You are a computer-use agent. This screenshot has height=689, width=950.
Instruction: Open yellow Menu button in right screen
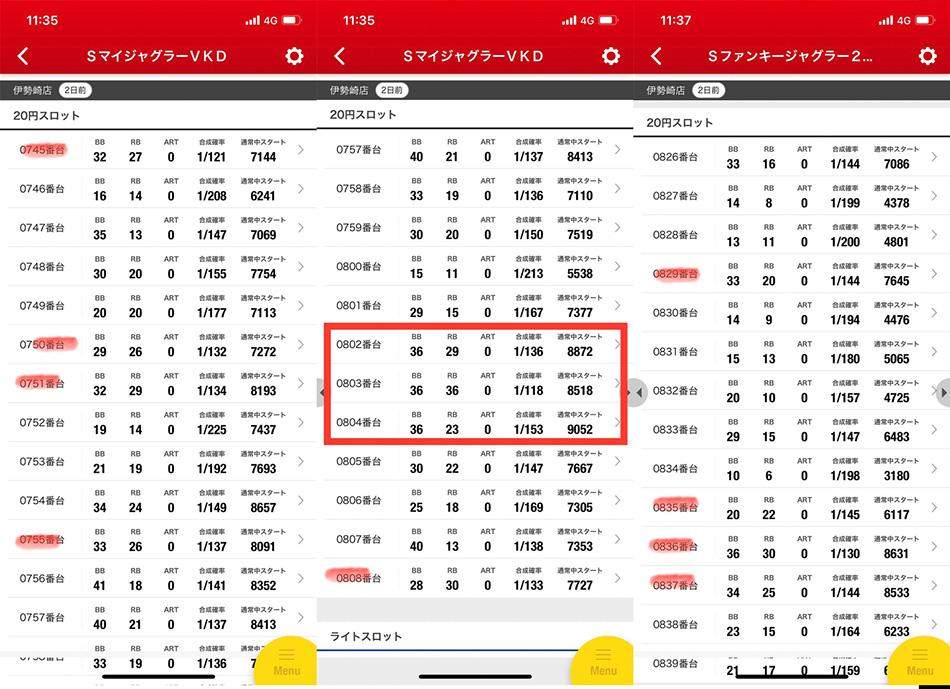pyautogui.click(x=920, y=664)
